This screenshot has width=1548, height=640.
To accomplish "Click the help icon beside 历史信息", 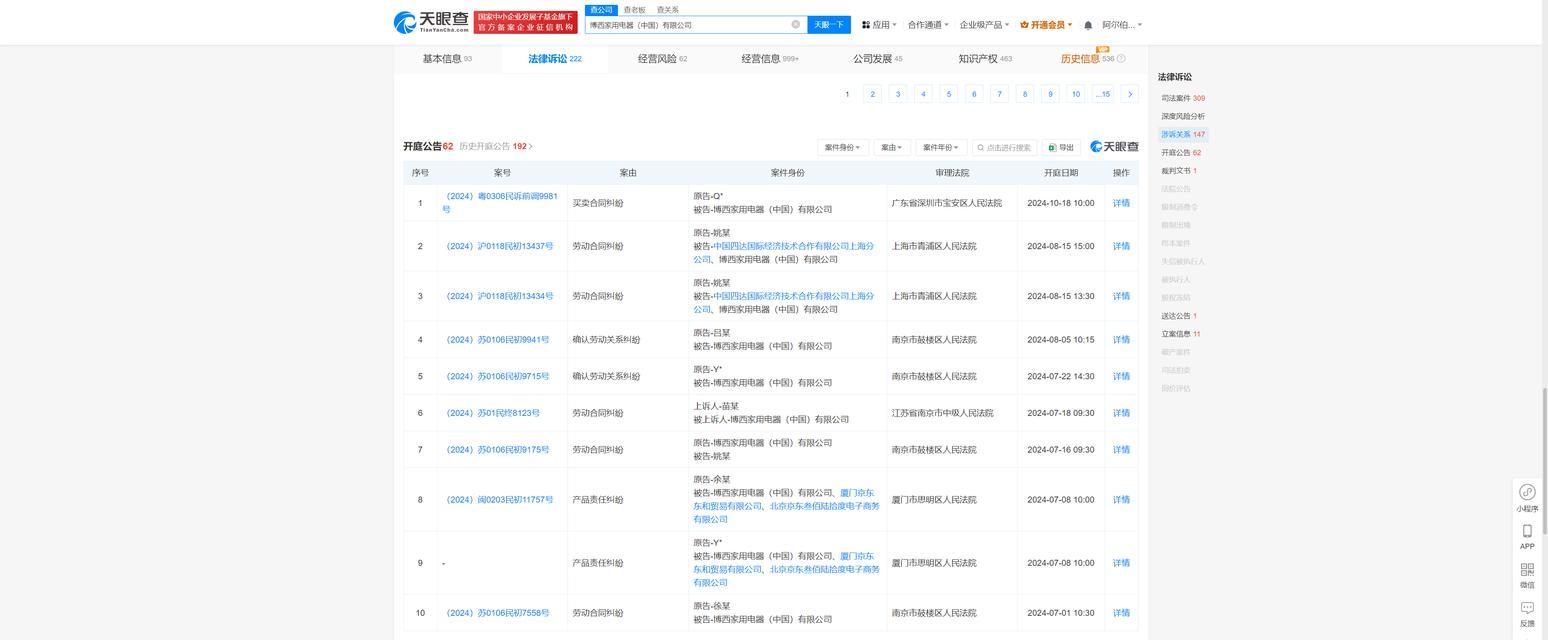I will (1121, 59).
